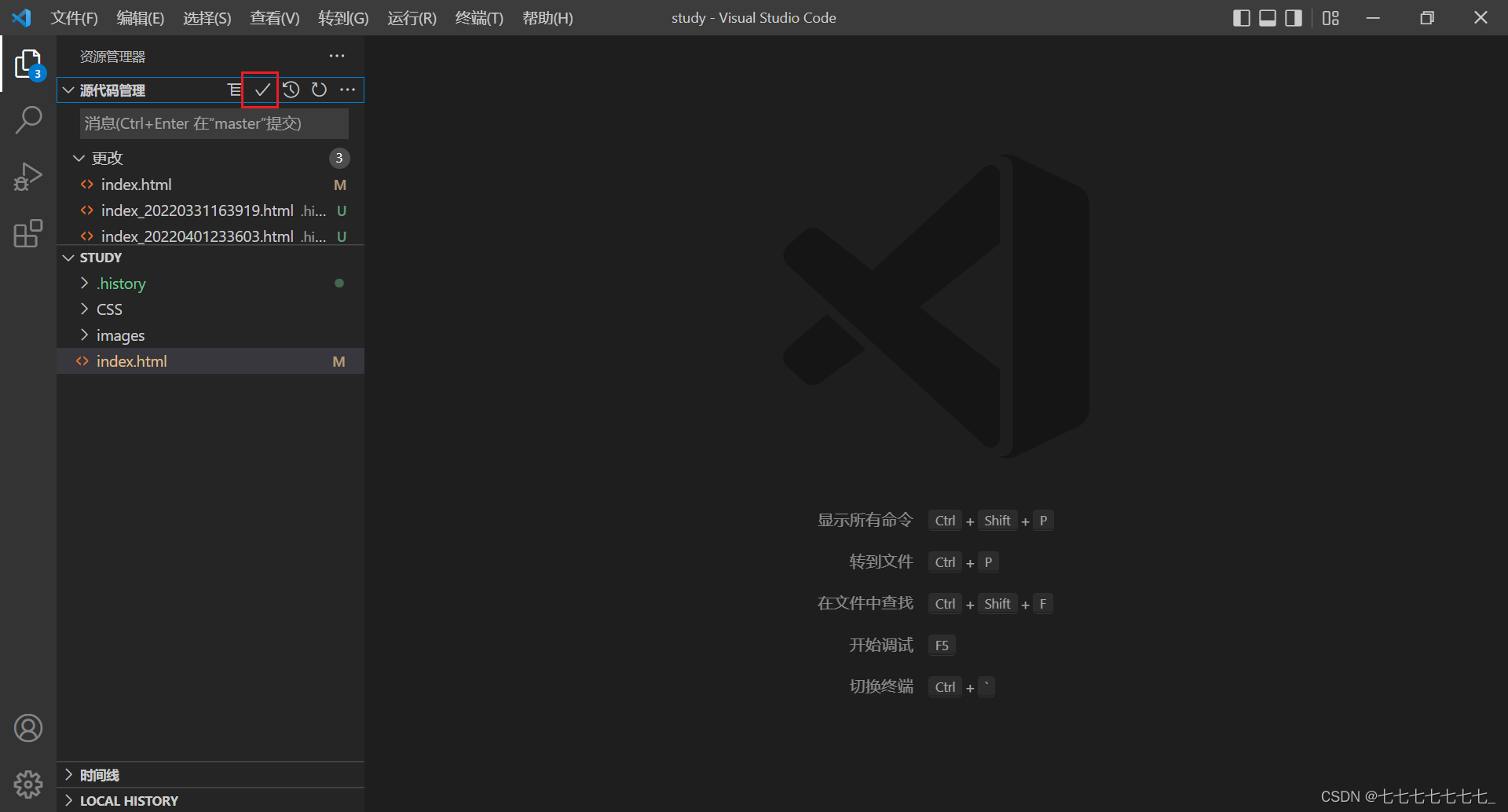
Task: Expand the CSS folder
Action: tap(84, 309)
